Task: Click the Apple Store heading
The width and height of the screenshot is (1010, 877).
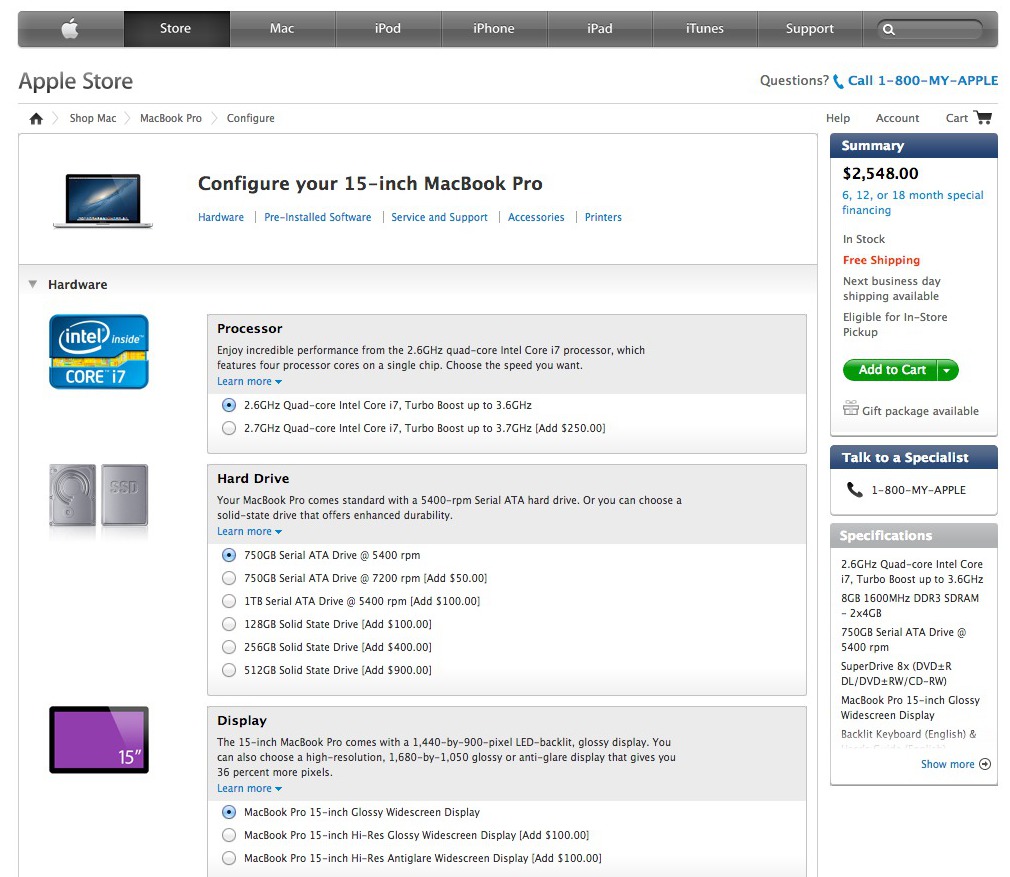Action: (x=75, y=81)
